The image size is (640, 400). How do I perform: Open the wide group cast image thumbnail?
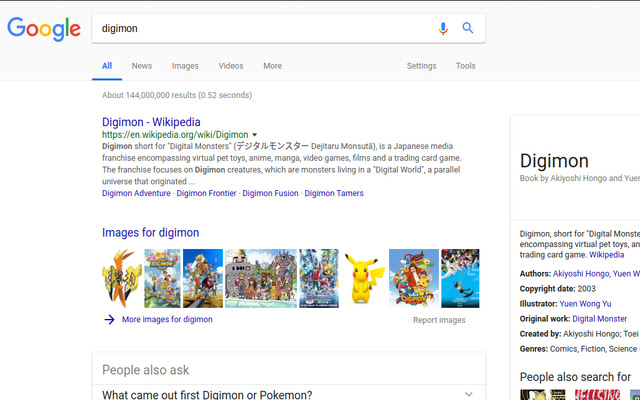pos(261,278)
